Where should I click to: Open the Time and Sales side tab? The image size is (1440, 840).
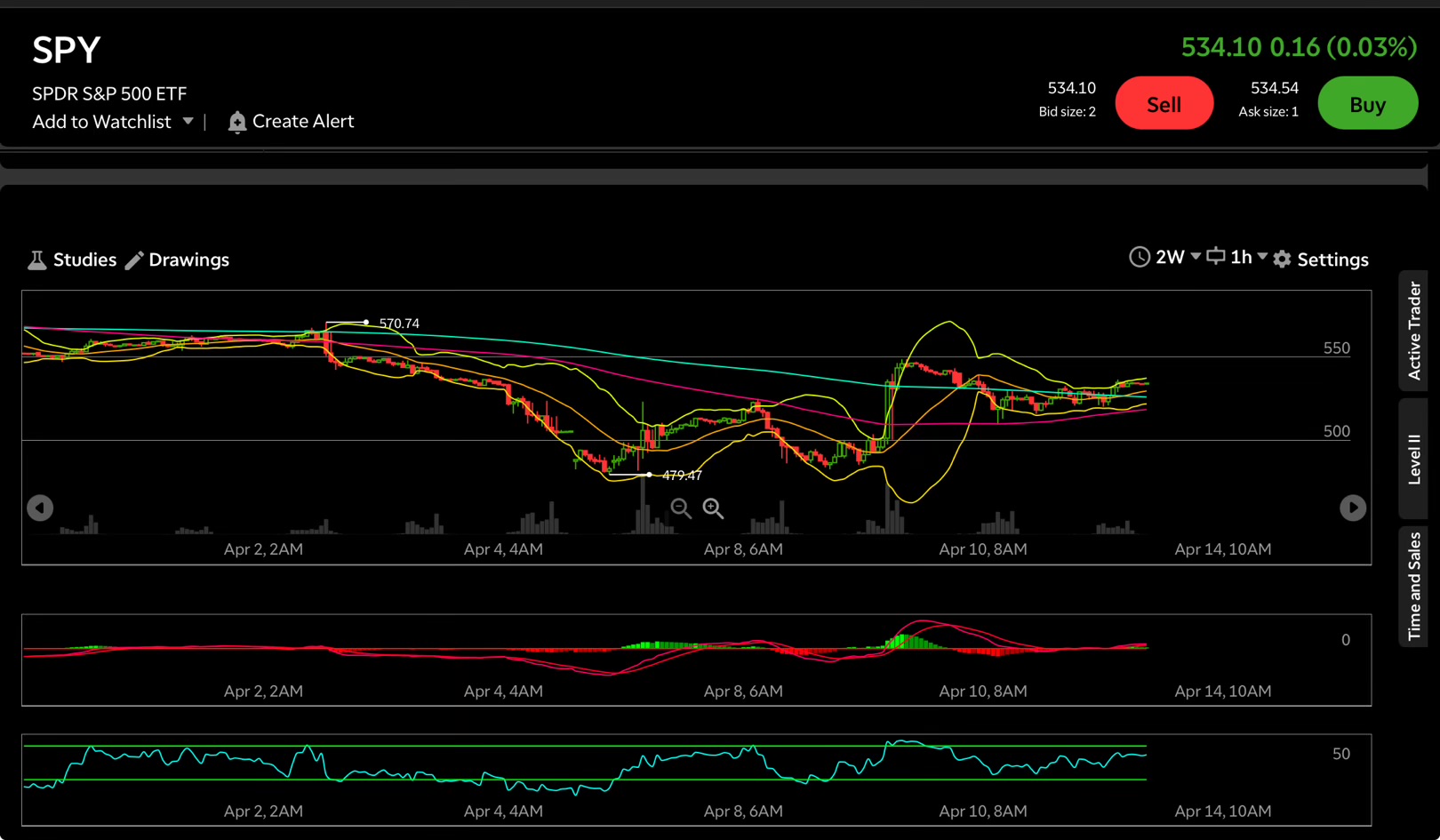pos(1413,587)
